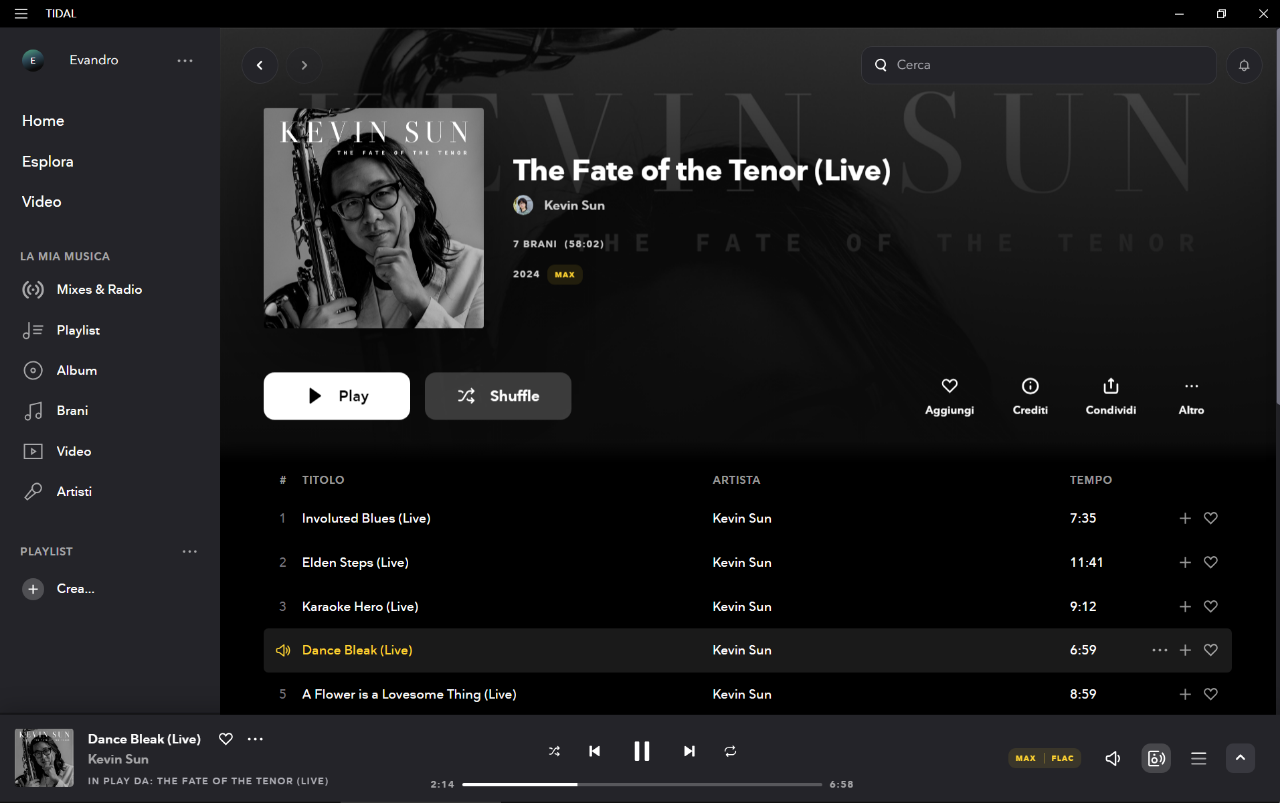The image size is (1280, 803).
Task: Open the play queue icon
Action: [x=1198, y=758]
